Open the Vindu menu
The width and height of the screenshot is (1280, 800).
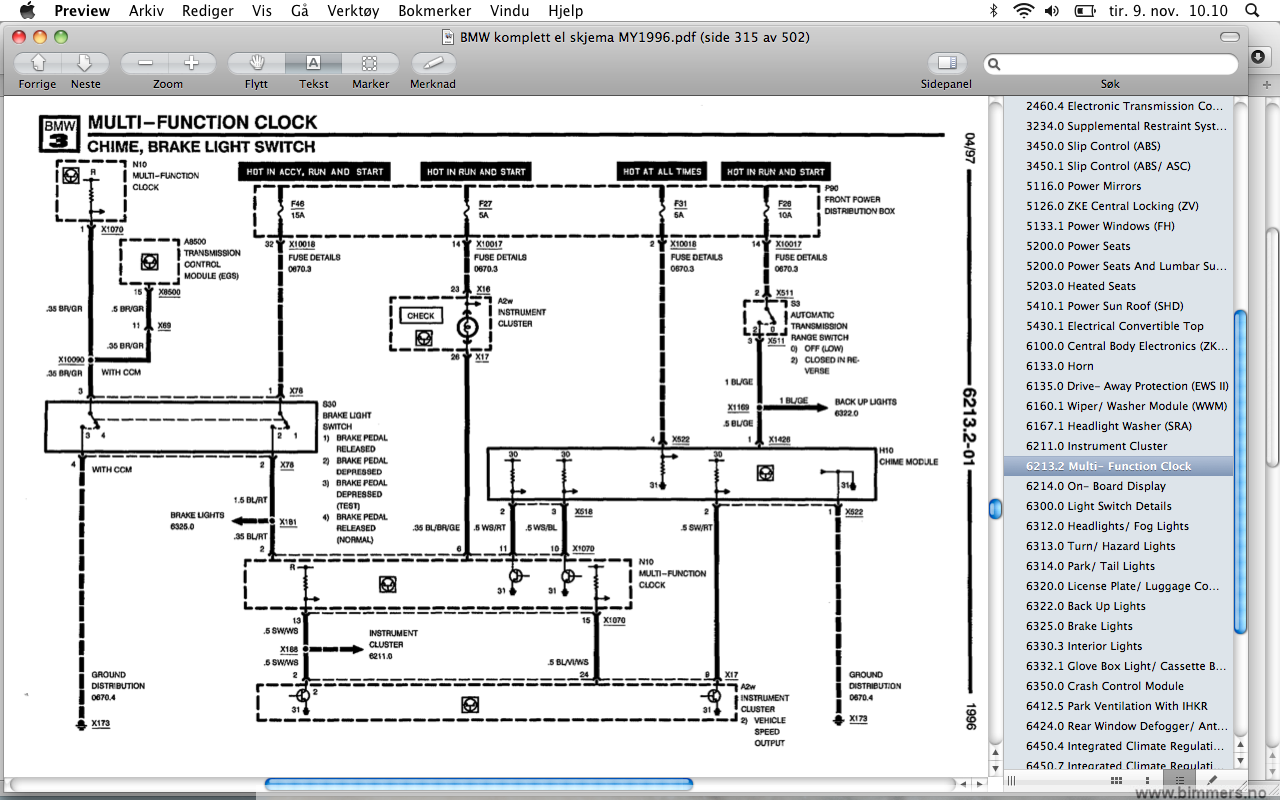[510, 11]
